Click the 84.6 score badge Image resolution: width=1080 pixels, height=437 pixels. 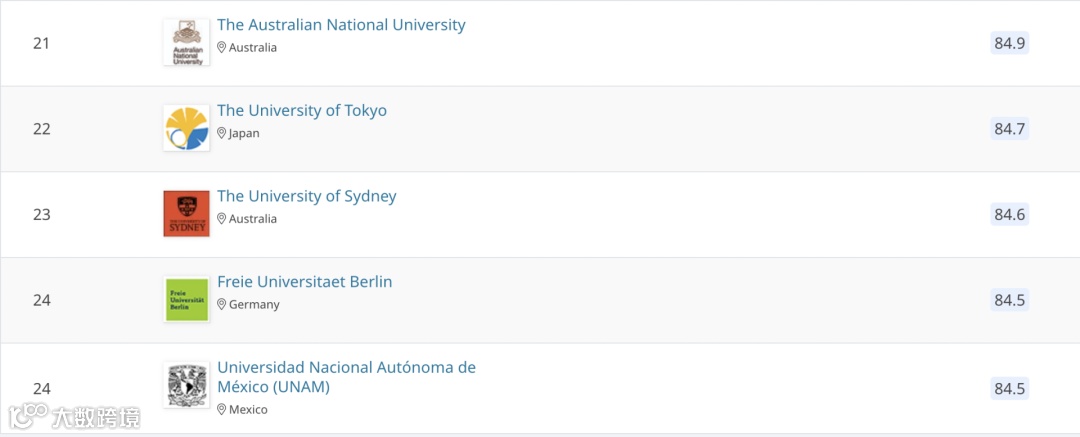1009,214
